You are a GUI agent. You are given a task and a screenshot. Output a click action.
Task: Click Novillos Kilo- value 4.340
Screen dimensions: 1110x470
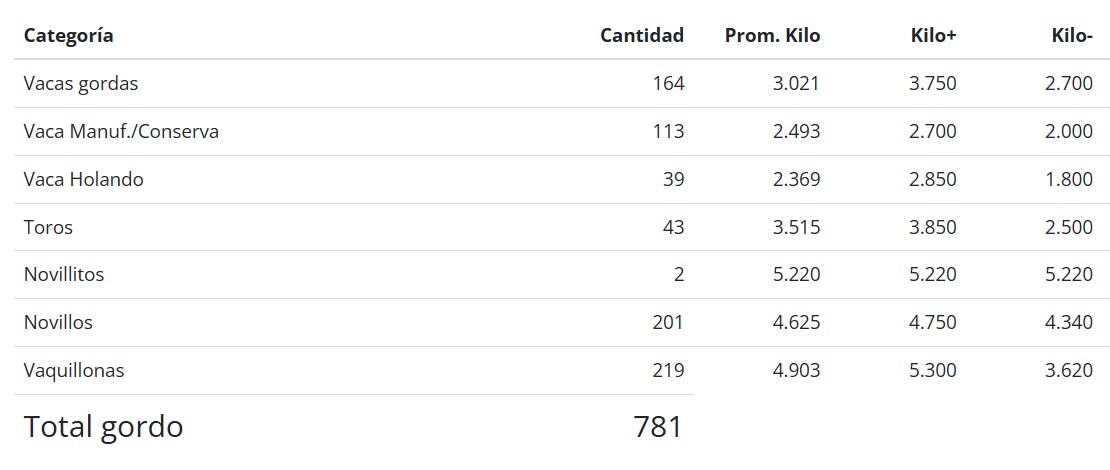click(x=1068, y=323)
